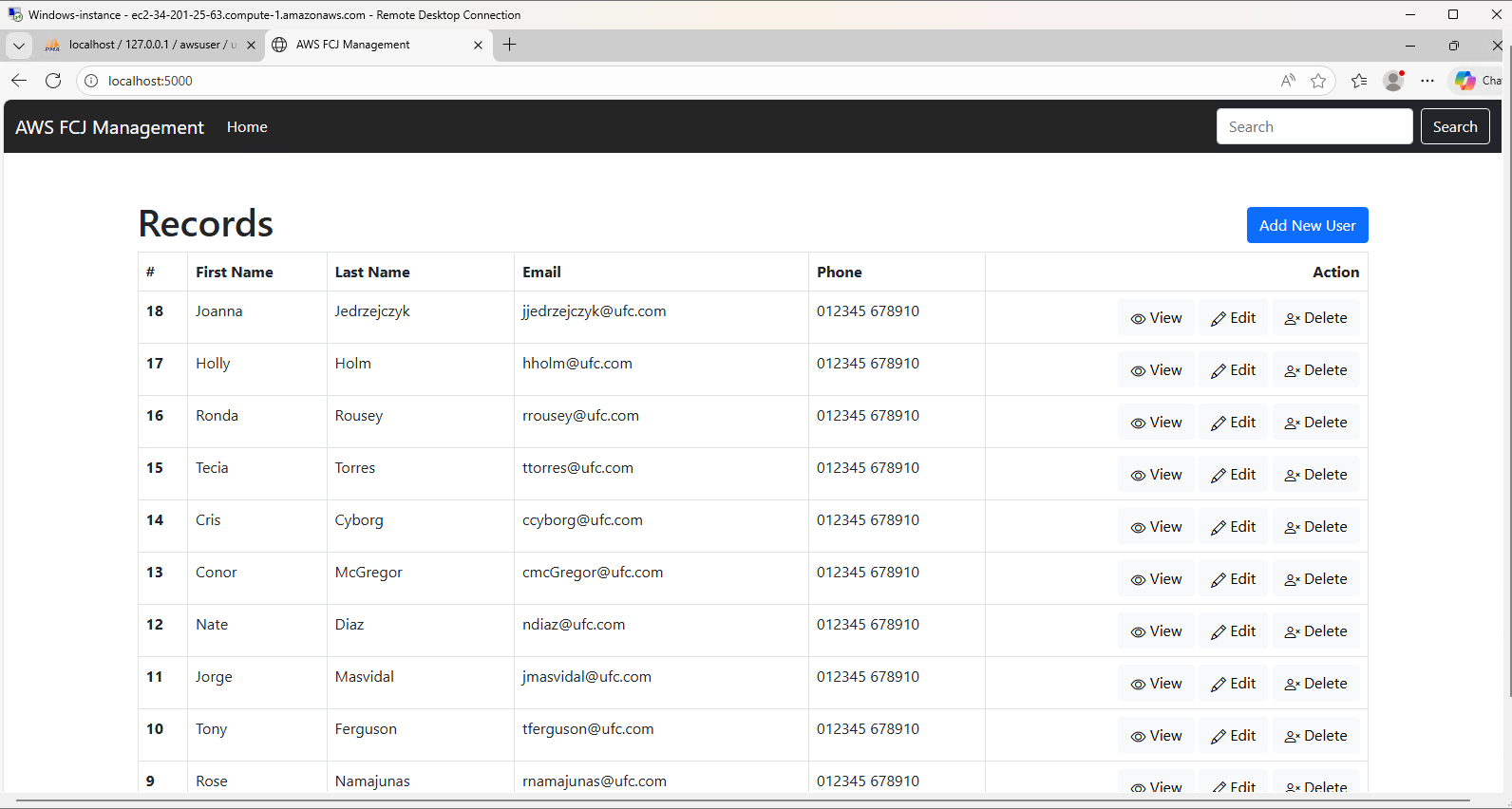
Task: Go back to previous page in browser
Action: (19, 81)
